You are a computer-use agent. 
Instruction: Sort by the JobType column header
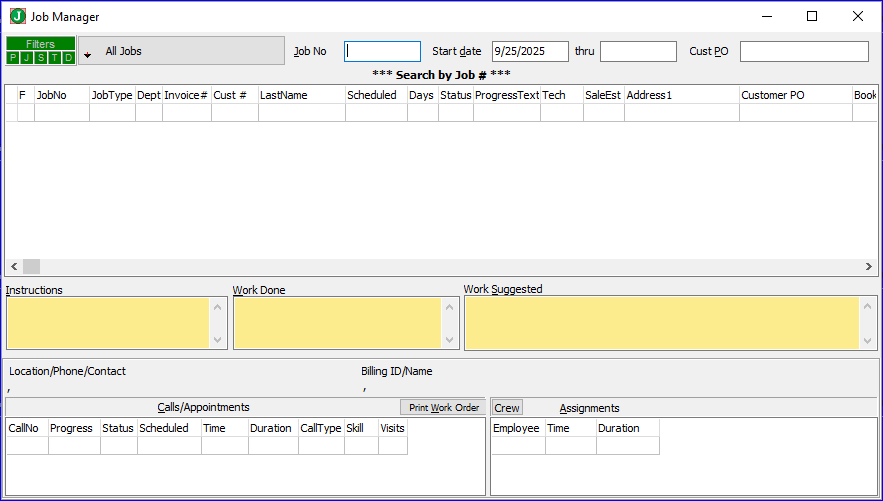pos(113,95)
